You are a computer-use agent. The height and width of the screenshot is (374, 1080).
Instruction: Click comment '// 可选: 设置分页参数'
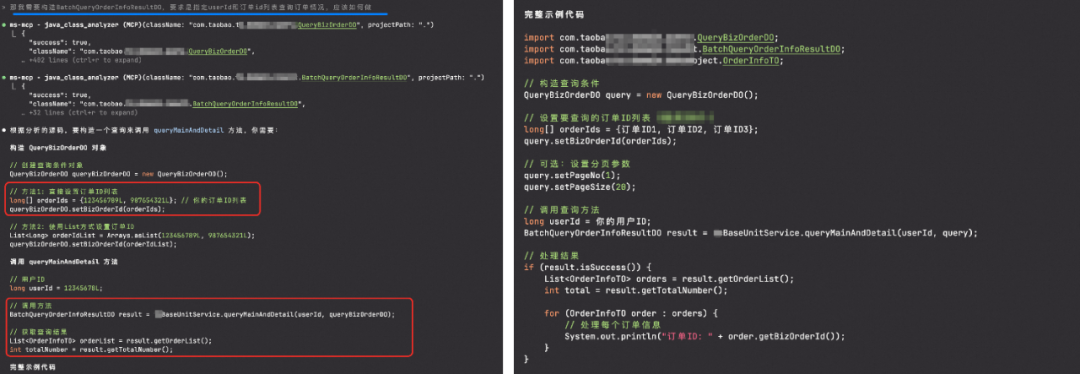577,164
